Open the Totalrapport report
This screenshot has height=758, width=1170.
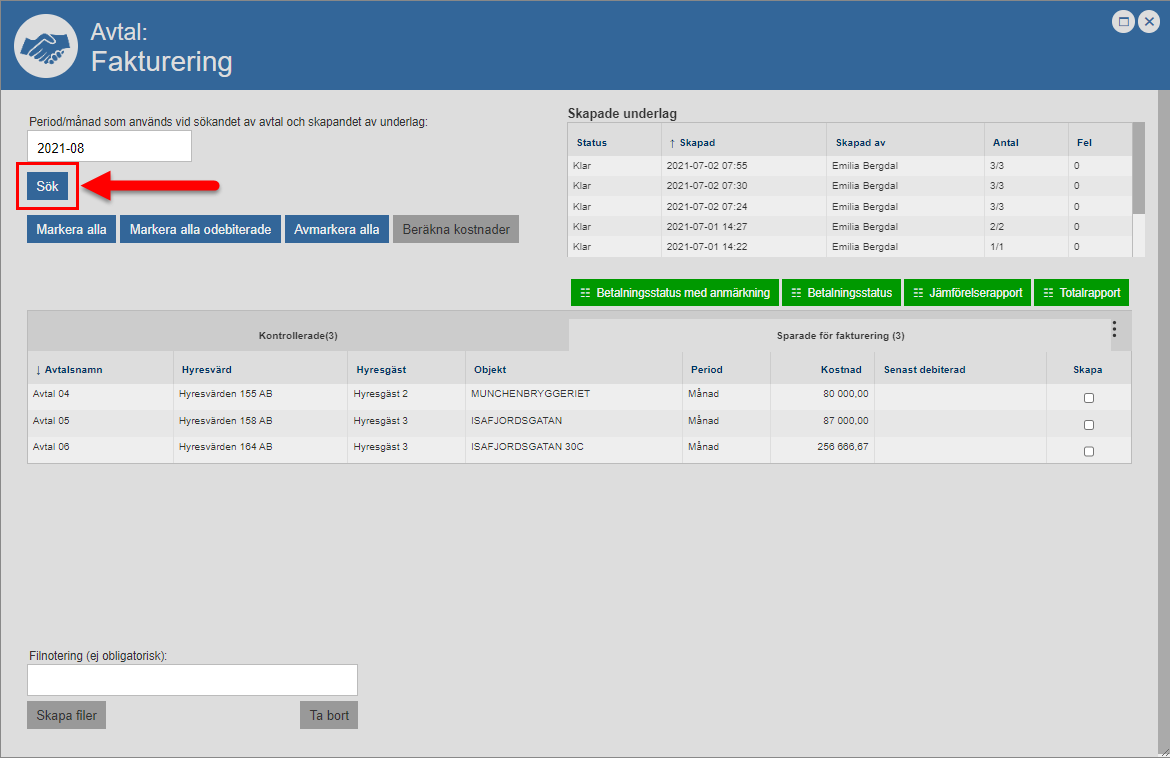[1081, 293]
